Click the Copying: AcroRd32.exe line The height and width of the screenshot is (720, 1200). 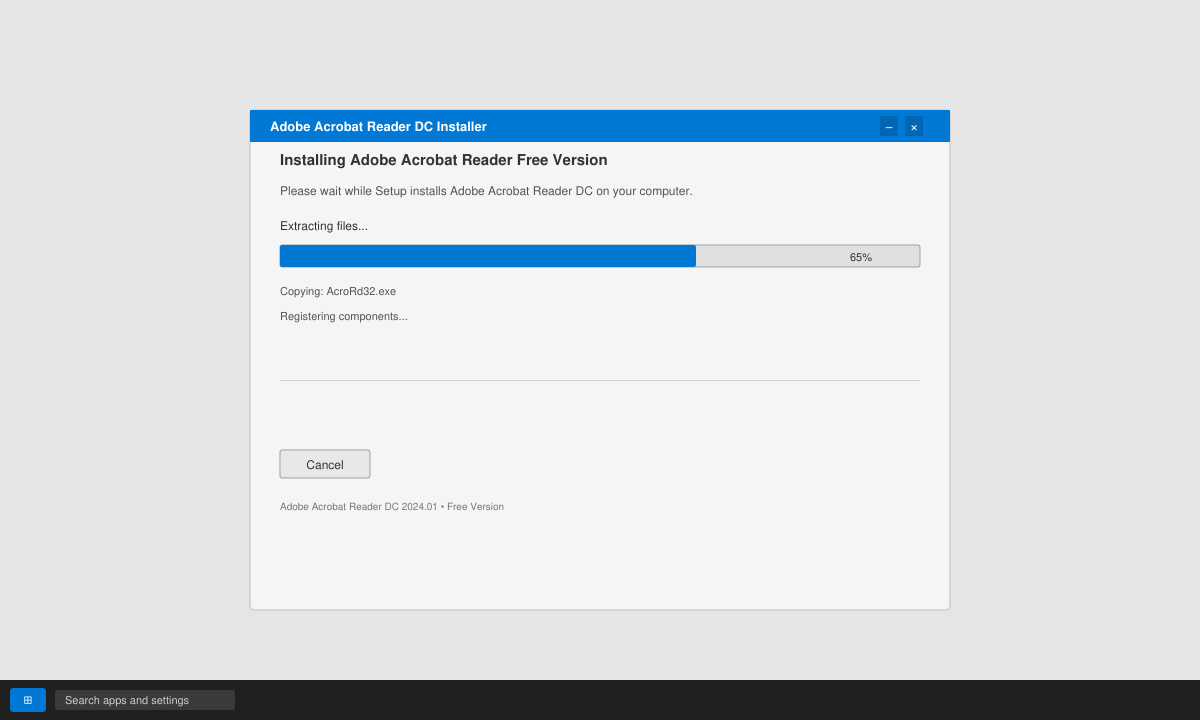[x=338, y=291]
